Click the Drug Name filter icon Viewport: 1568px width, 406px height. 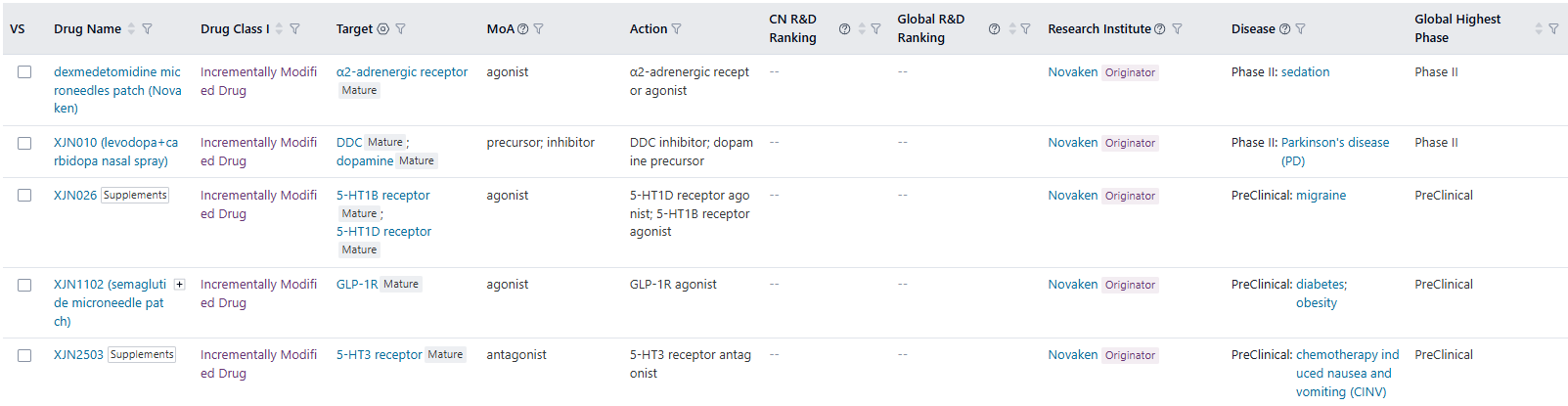point(147,29)
